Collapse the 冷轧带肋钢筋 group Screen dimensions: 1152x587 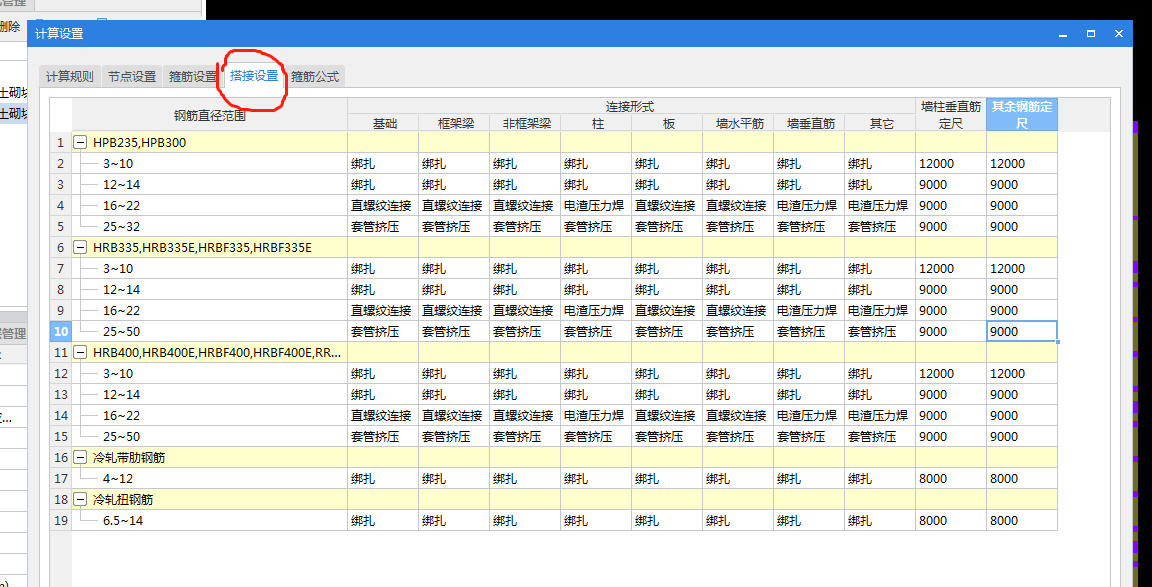(80, 458)
